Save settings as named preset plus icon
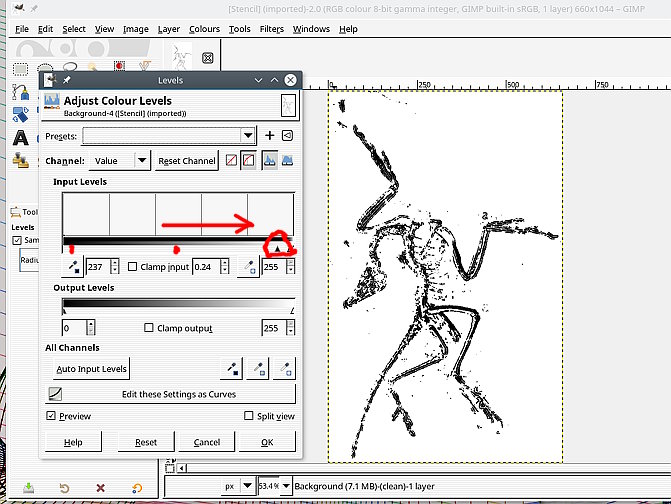This screenshot has width=671, height=504. [x=269, y=135]
